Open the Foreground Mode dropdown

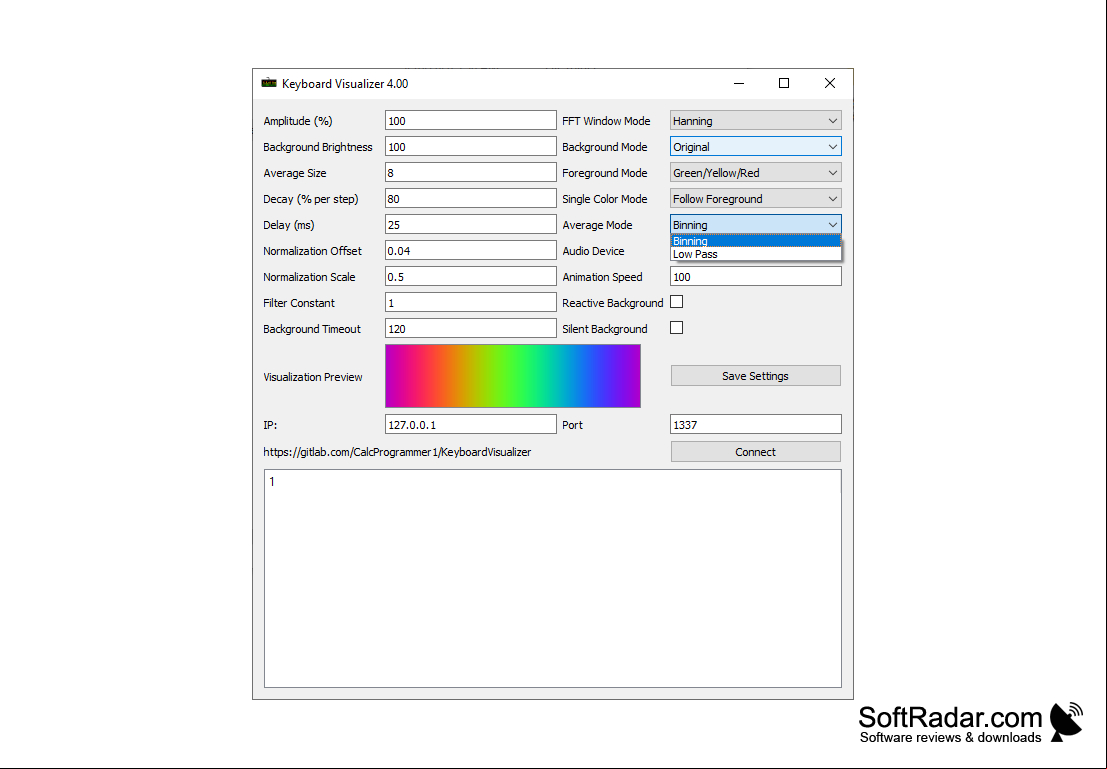click(x=755, y=173)
